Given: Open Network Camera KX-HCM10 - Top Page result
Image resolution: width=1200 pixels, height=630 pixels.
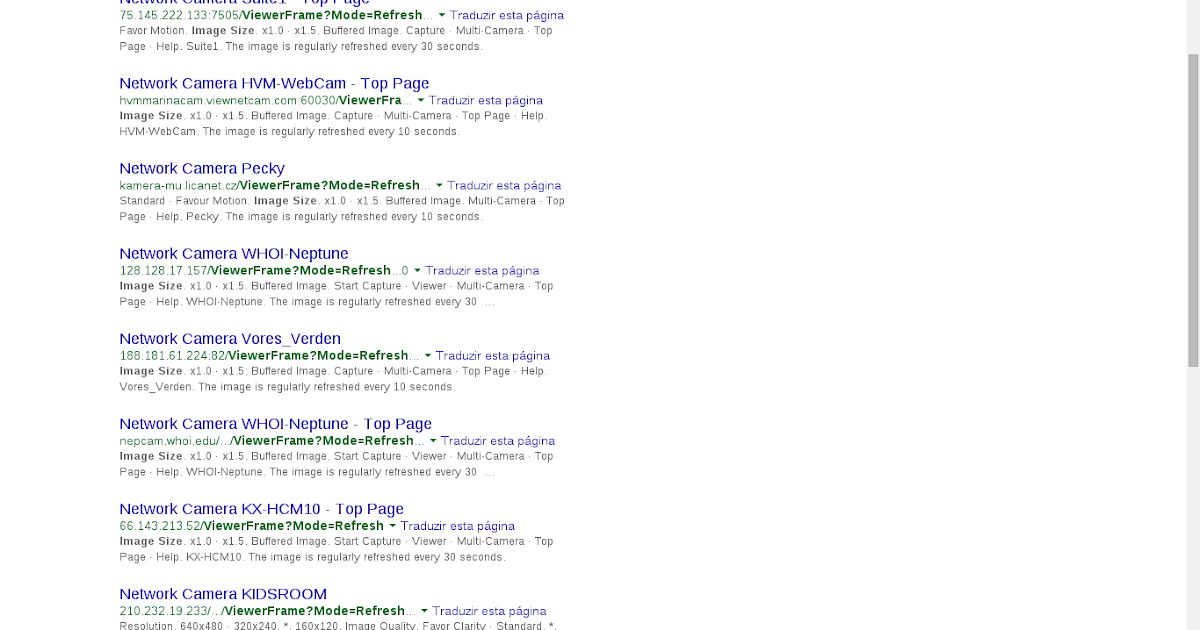Looking at the screenshot, I should click(262, 509).
